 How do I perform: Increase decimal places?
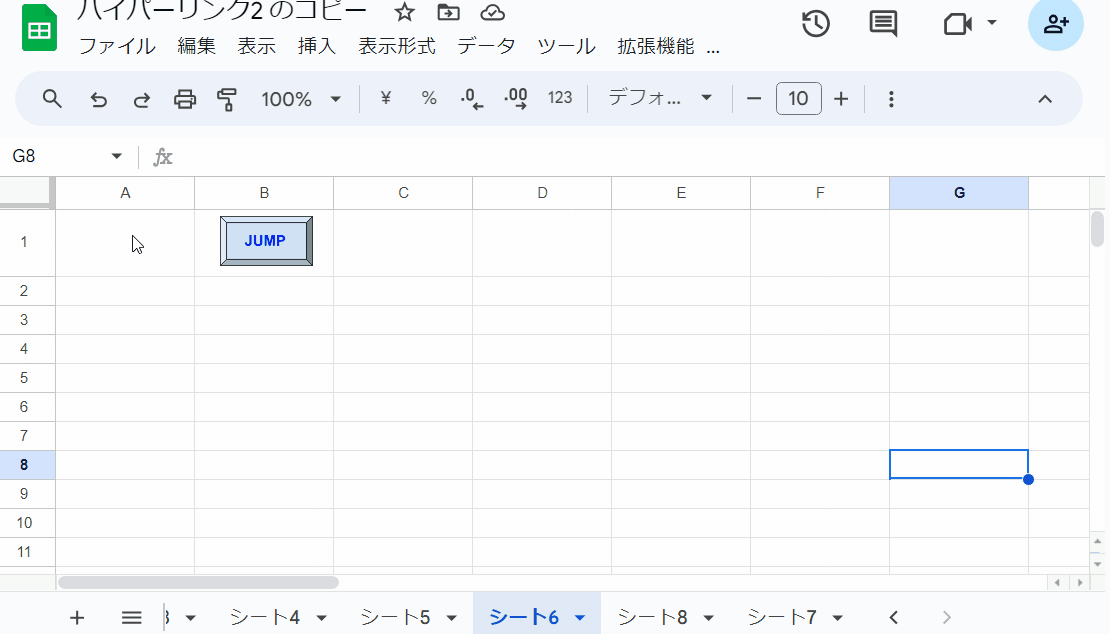point(516,99)
